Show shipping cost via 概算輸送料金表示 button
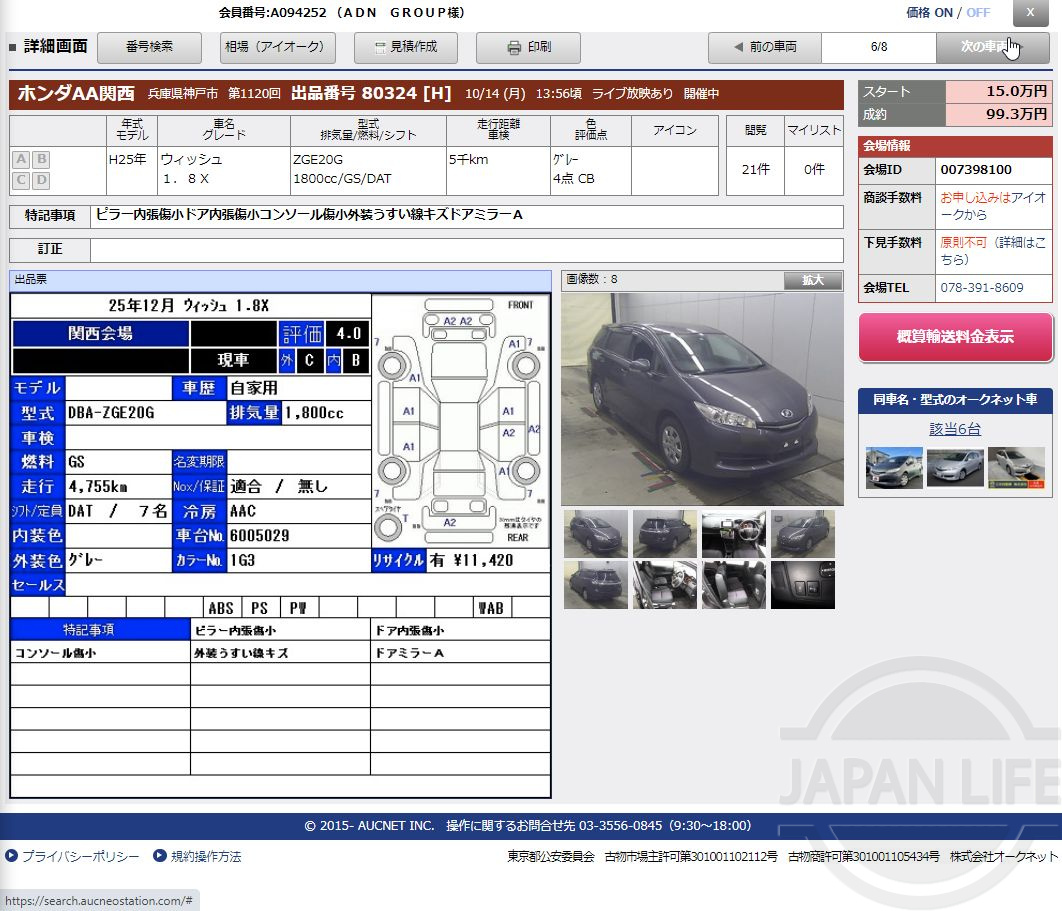1062x911 pixels. point(954,337)
